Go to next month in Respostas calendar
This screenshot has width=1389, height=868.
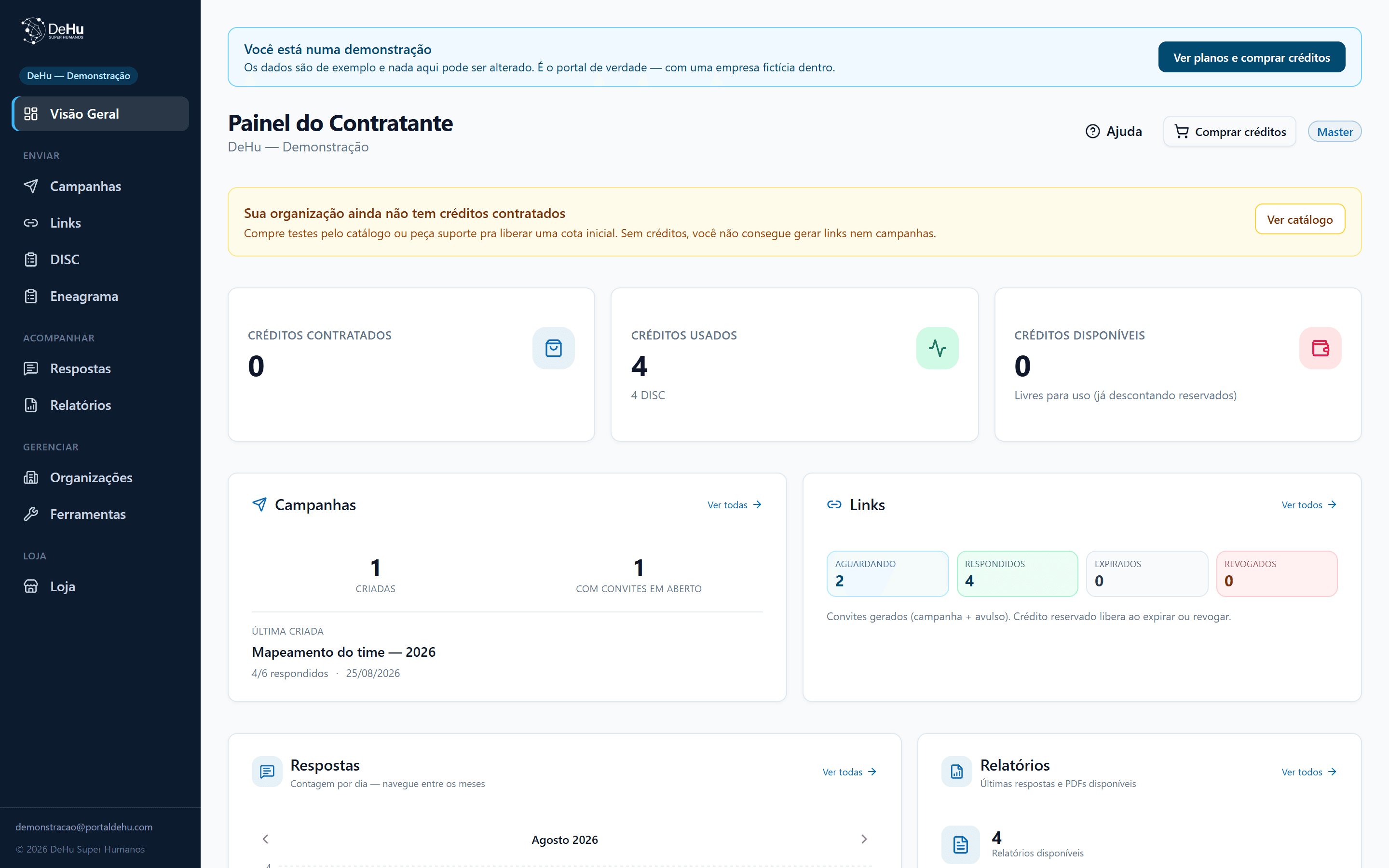(864, 839)
